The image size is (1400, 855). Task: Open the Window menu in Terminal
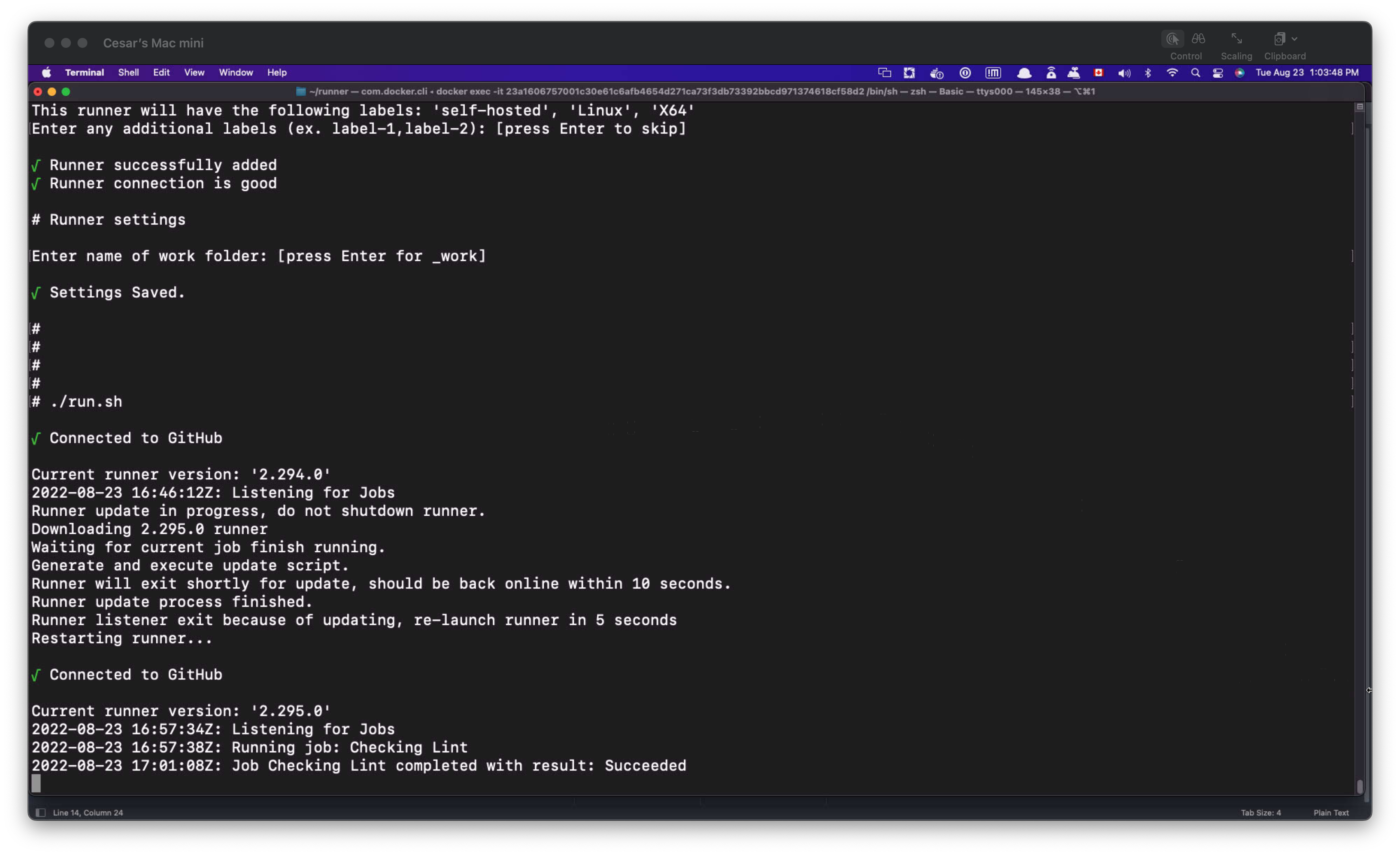pos(235,73)
